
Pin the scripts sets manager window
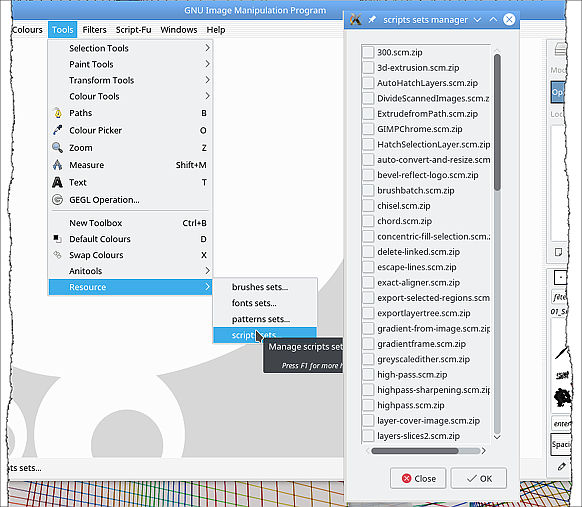(372, 20)
